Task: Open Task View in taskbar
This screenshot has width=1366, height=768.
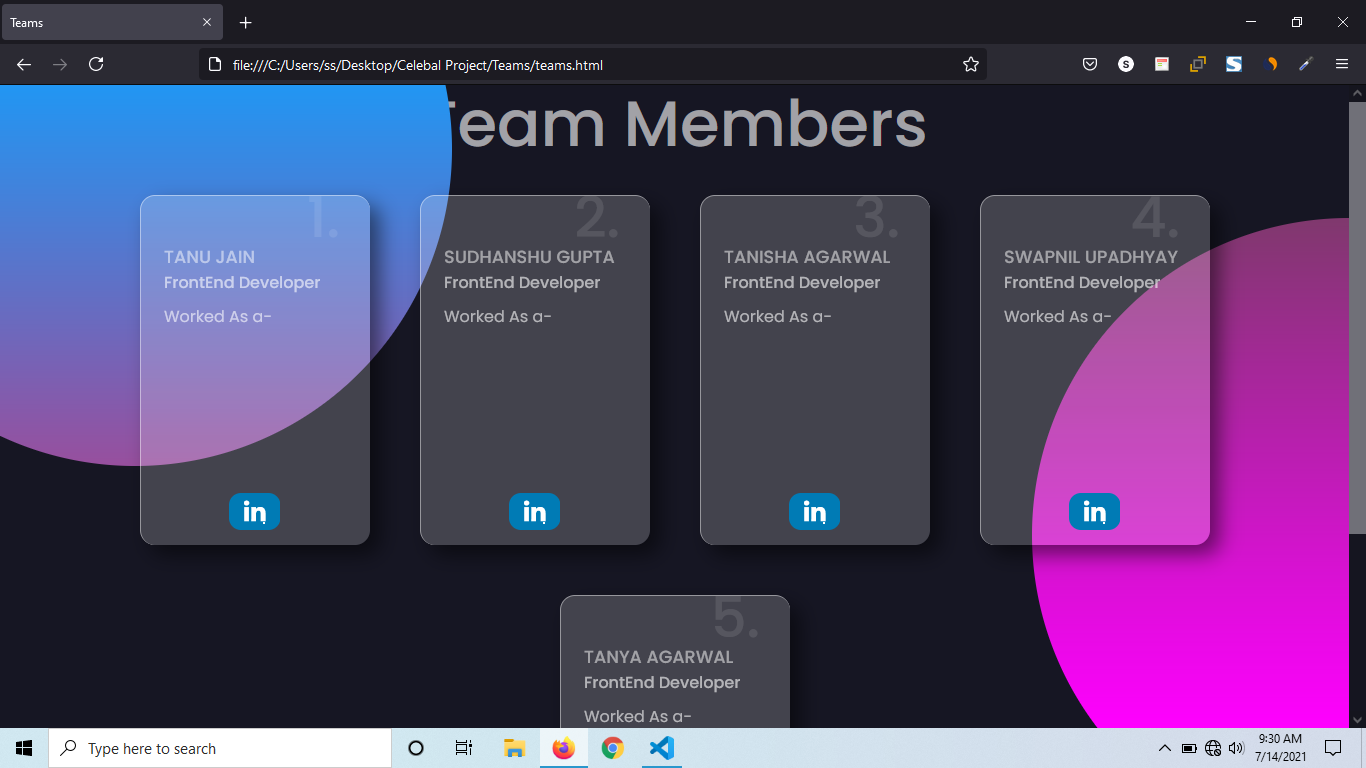Action: [x=464, y=748]
